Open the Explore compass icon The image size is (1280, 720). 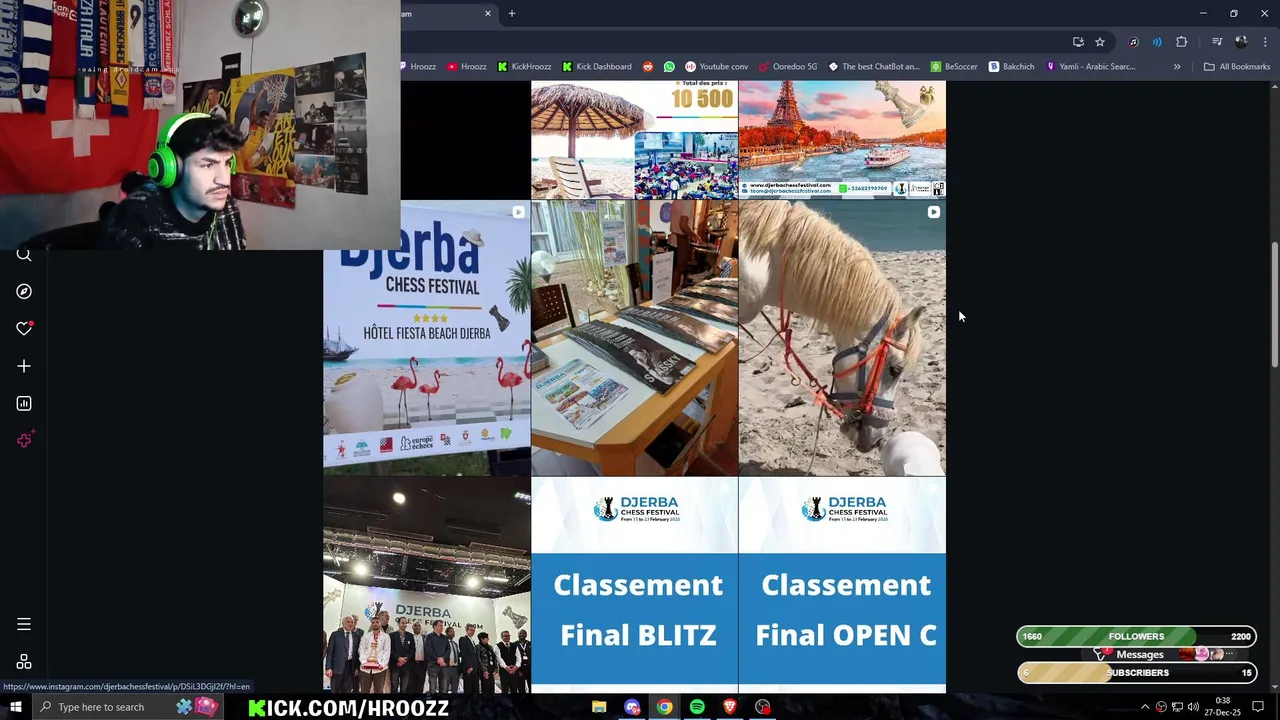click(24, 291)
